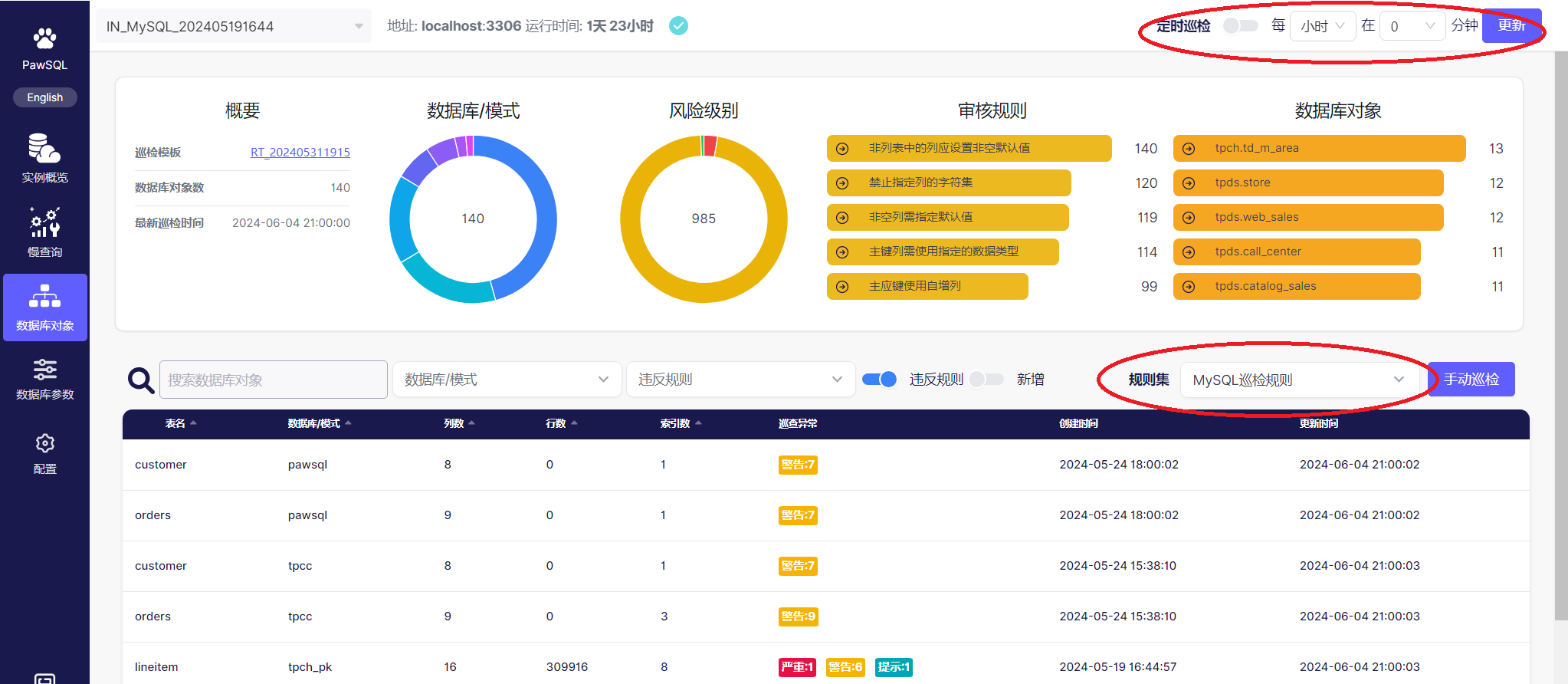Enable the 定时巡检 scheduled inspection switch
Screen dimensions: 1568x684
1240,26
